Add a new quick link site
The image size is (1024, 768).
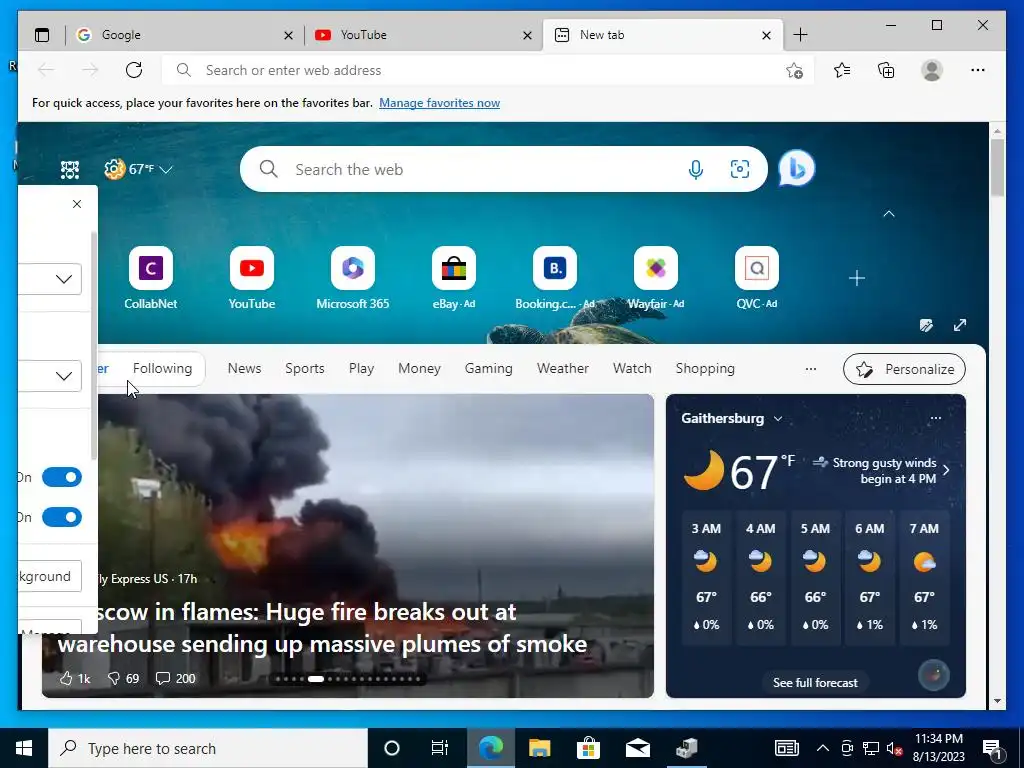857,278
